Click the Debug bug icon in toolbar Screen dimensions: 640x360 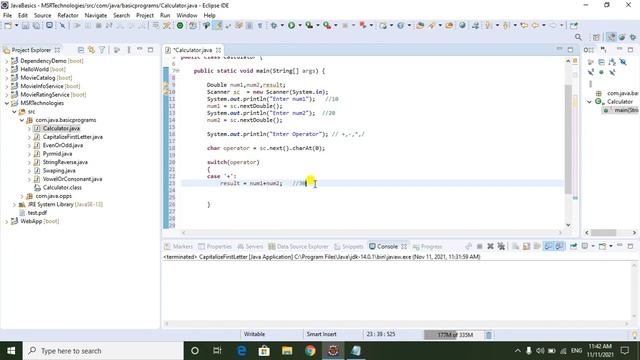tap(274, 25)
